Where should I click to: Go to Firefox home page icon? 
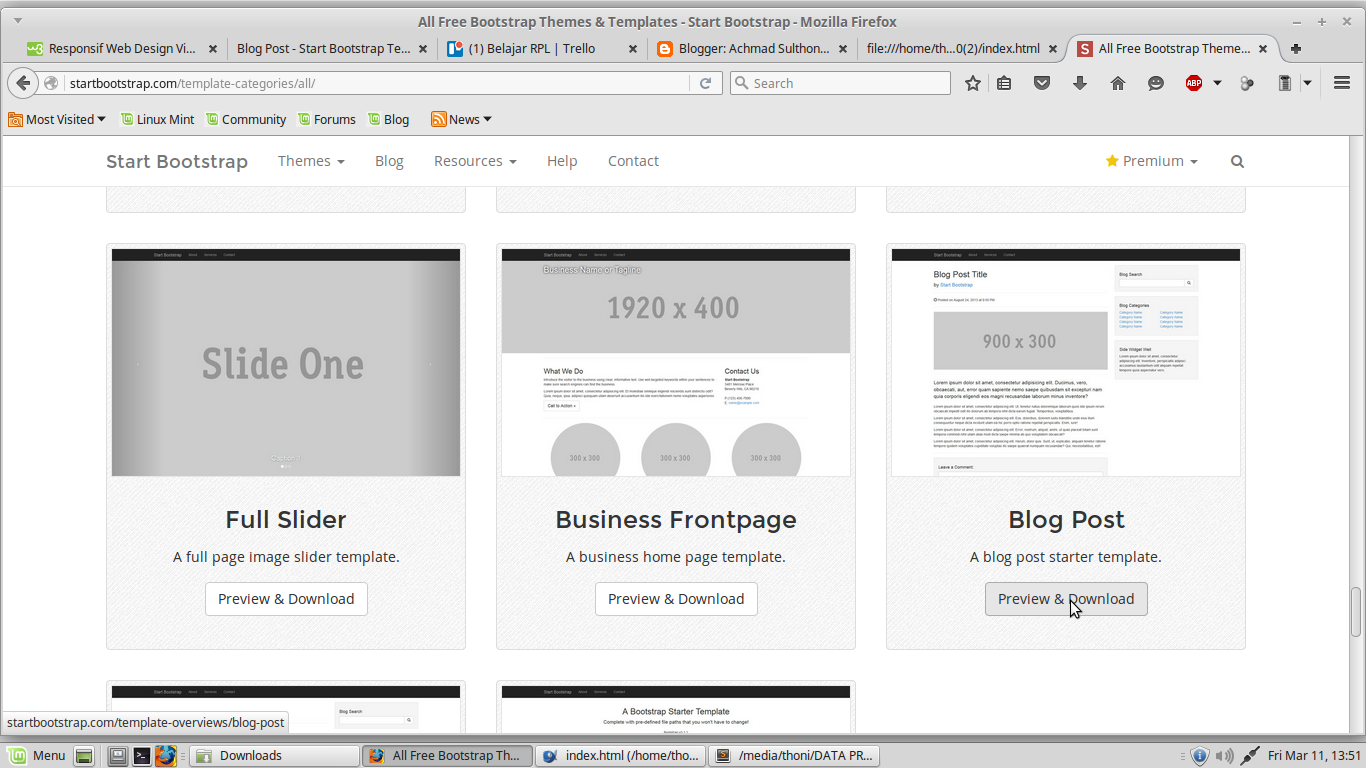[x=1117, y=83]
